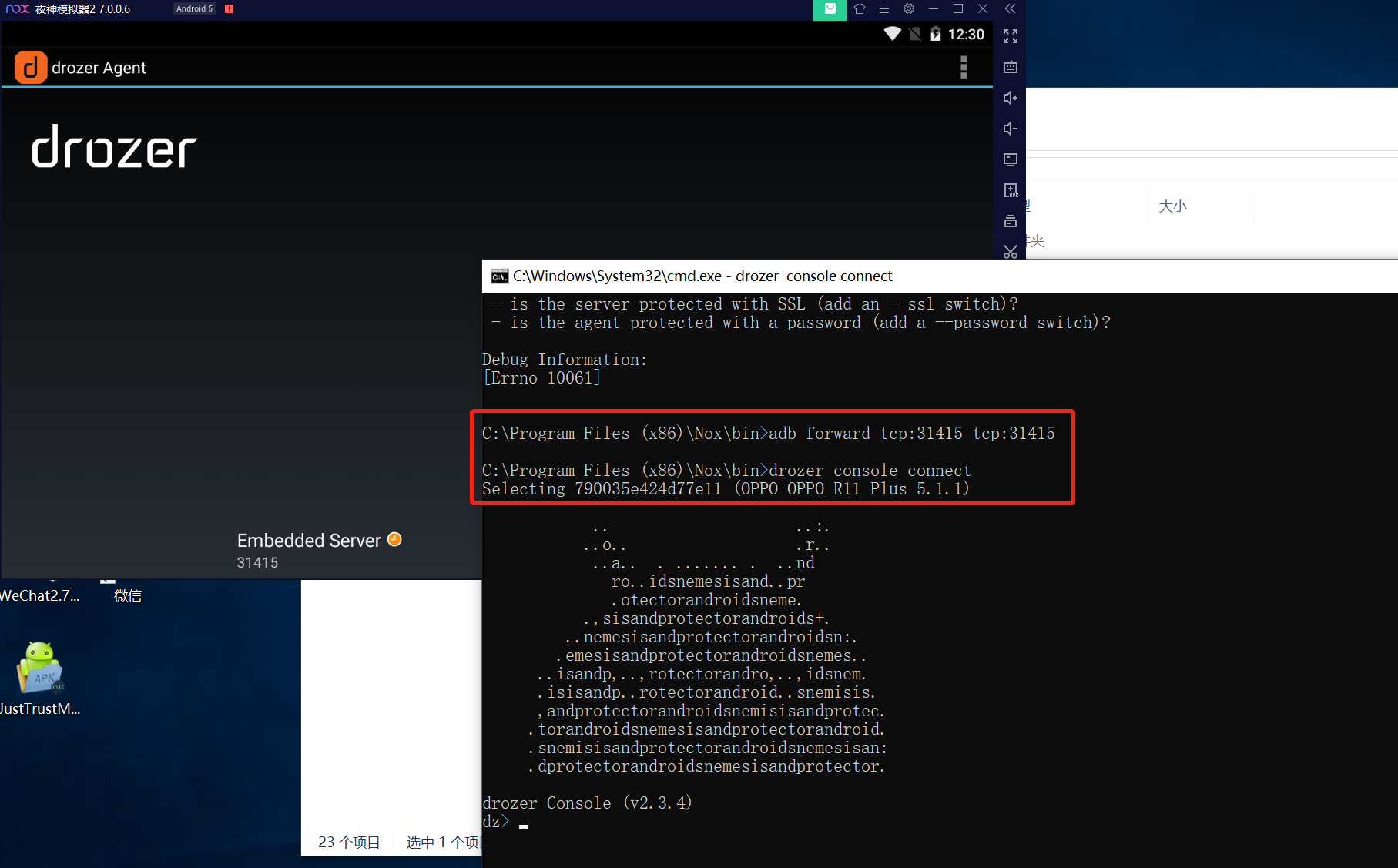Click the drozer Console (v2.3.4) text
Viewport: 1398px width, 868px height.
[x=587, y=803]
